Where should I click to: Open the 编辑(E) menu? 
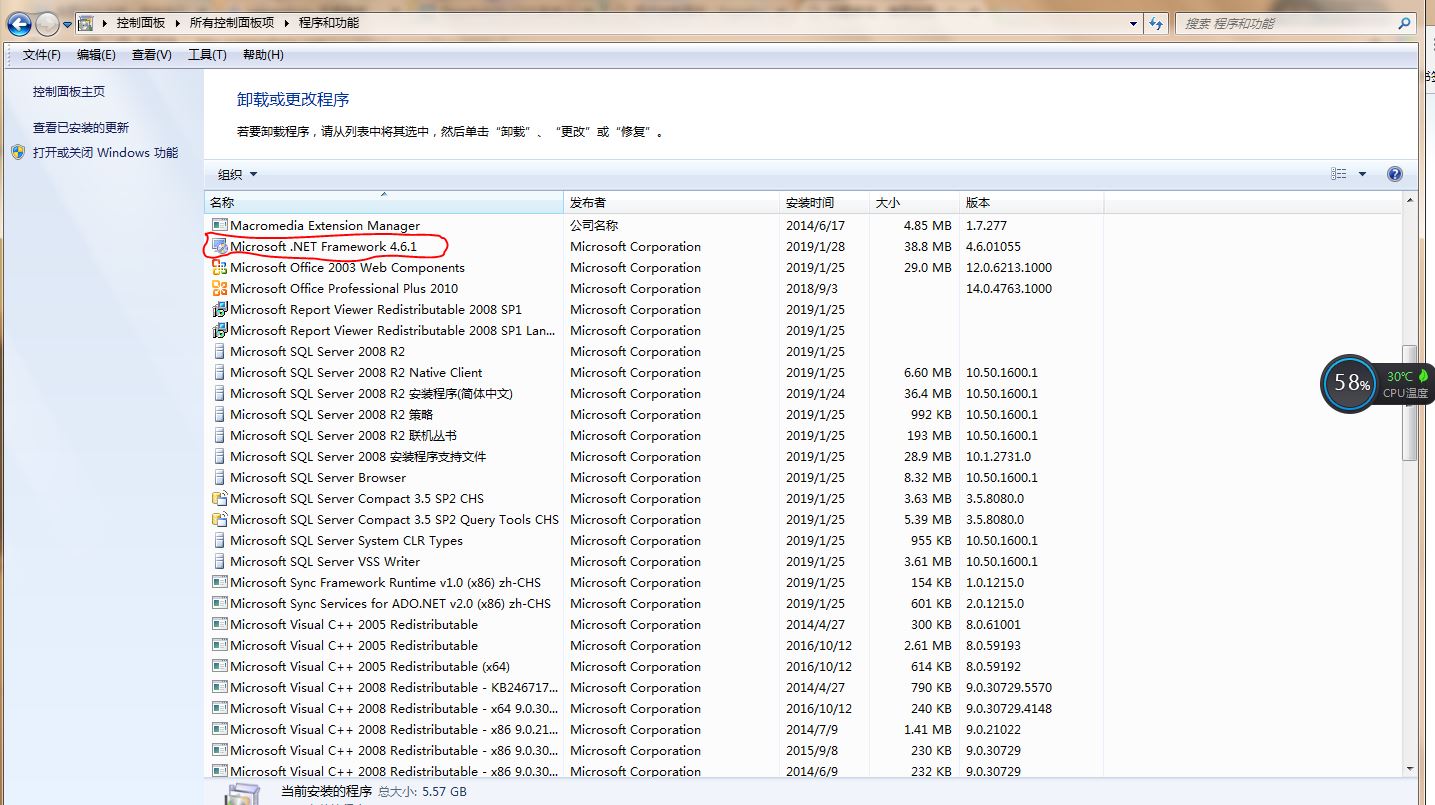click(x=96, y=55)
